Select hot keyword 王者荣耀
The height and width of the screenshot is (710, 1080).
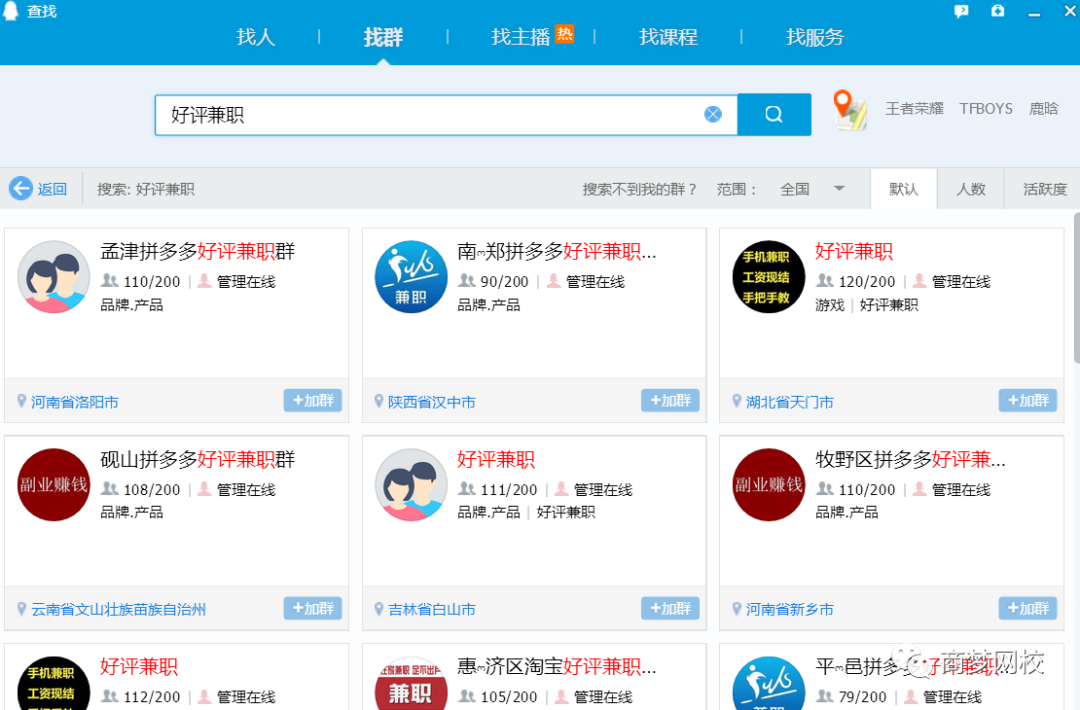(x=914, y=109)
